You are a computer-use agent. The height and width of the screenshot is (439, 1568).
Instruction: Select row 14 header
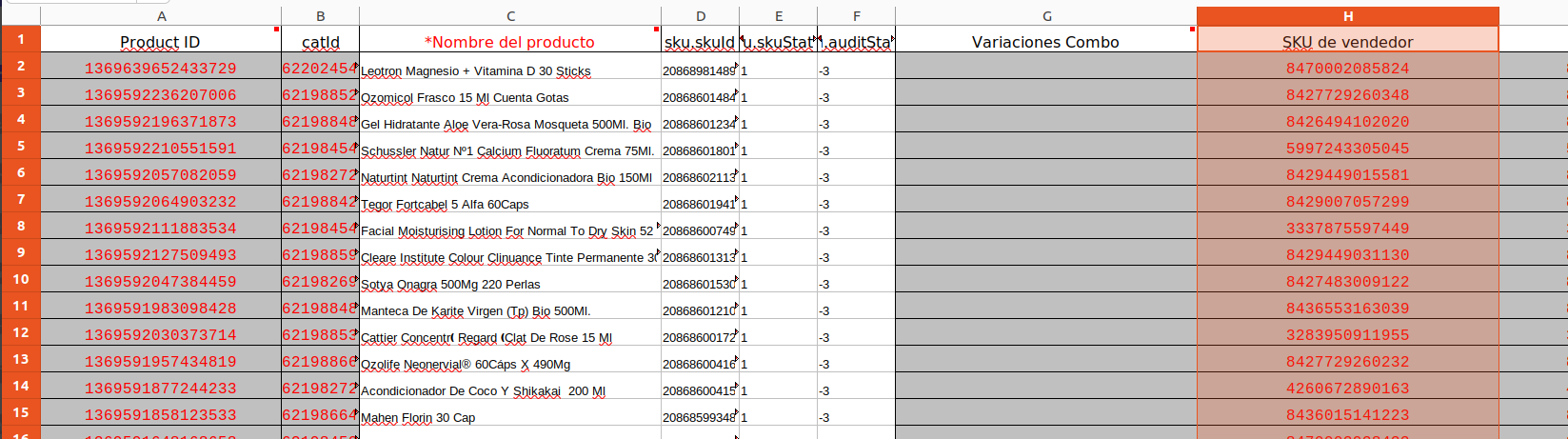[x=20, y=386]
